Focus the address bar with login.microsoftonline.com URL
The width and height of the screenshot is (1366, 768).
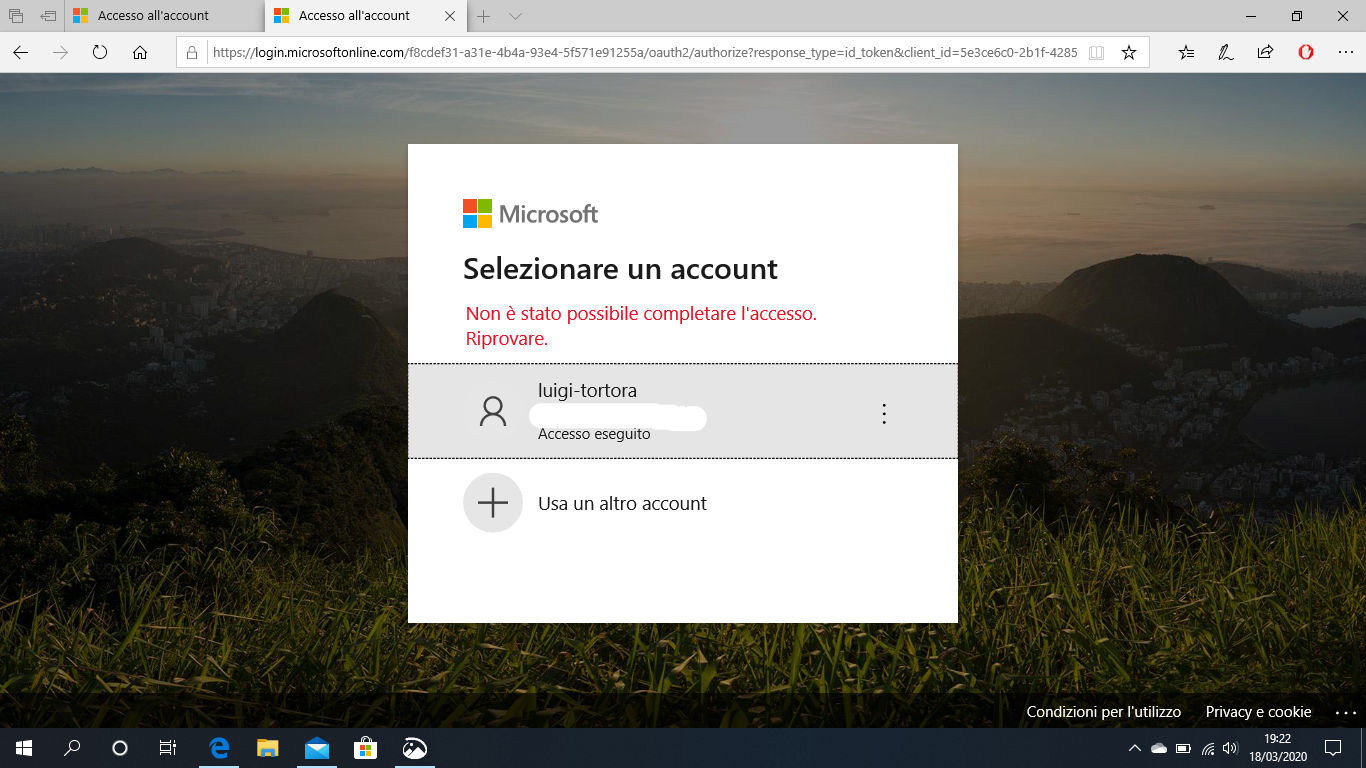pyautogui.click(x=644, y=52)
